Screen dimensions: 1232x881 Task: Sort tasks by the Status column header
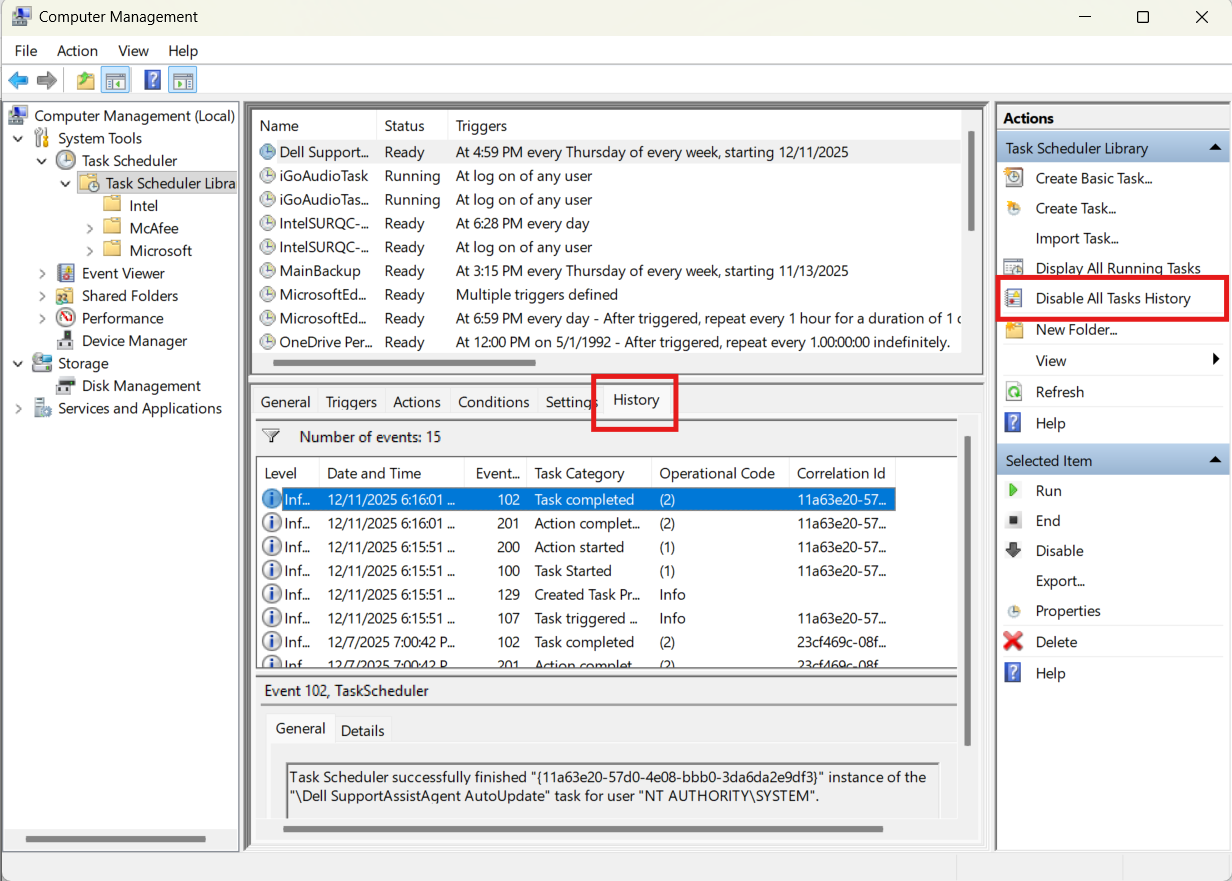point(412,126)
